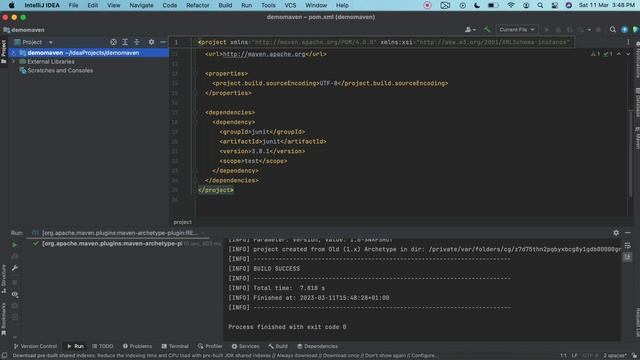Toggle the eye view options in Run panel

coord(15,294)
